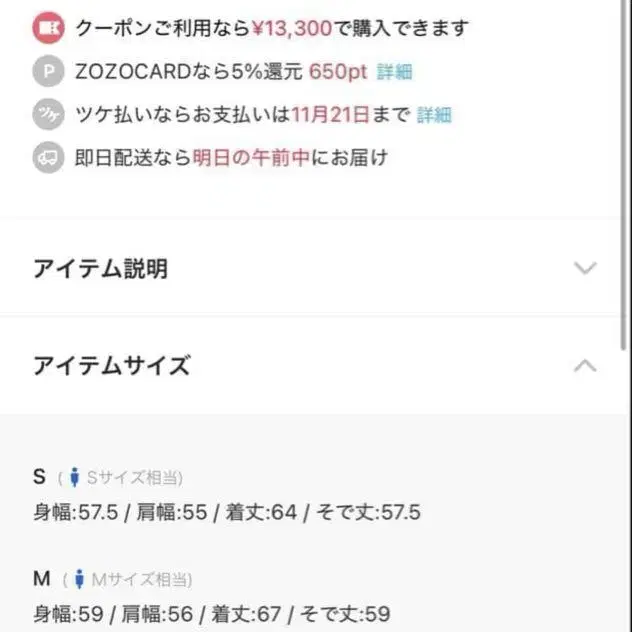Screen dimensions: 632x632
Task: Click the same-day delivery truck icon
Action: (x=48, y=158)
